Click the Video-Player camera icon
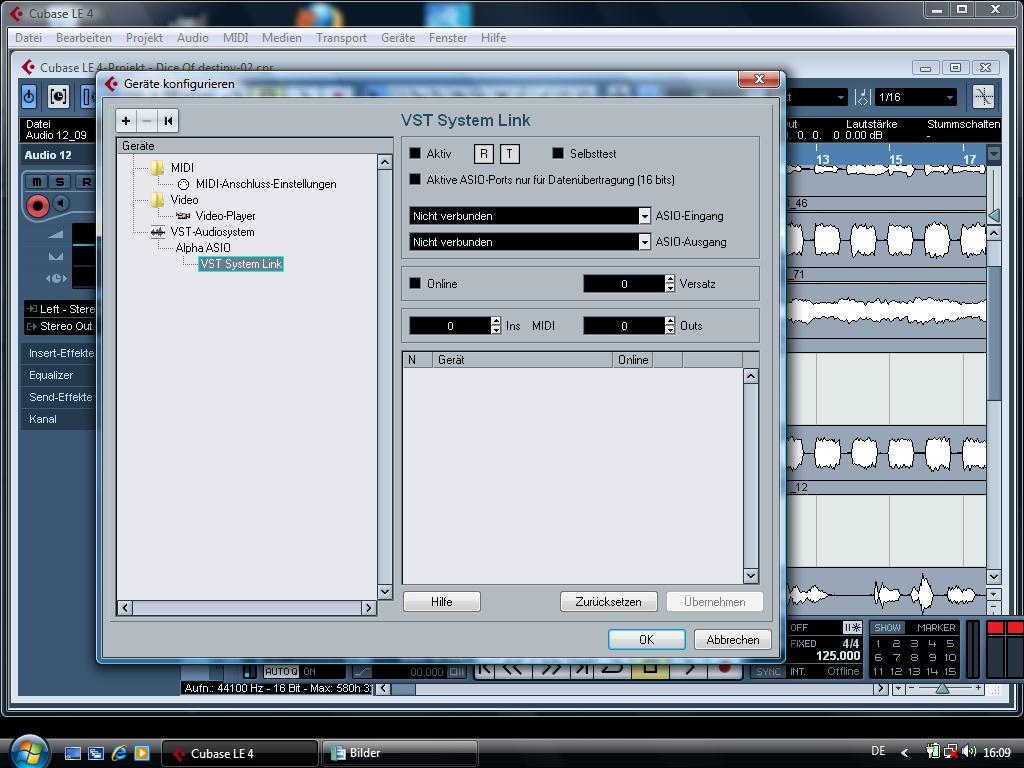Viewport: 1024px width, 768px height. (183, 216)
